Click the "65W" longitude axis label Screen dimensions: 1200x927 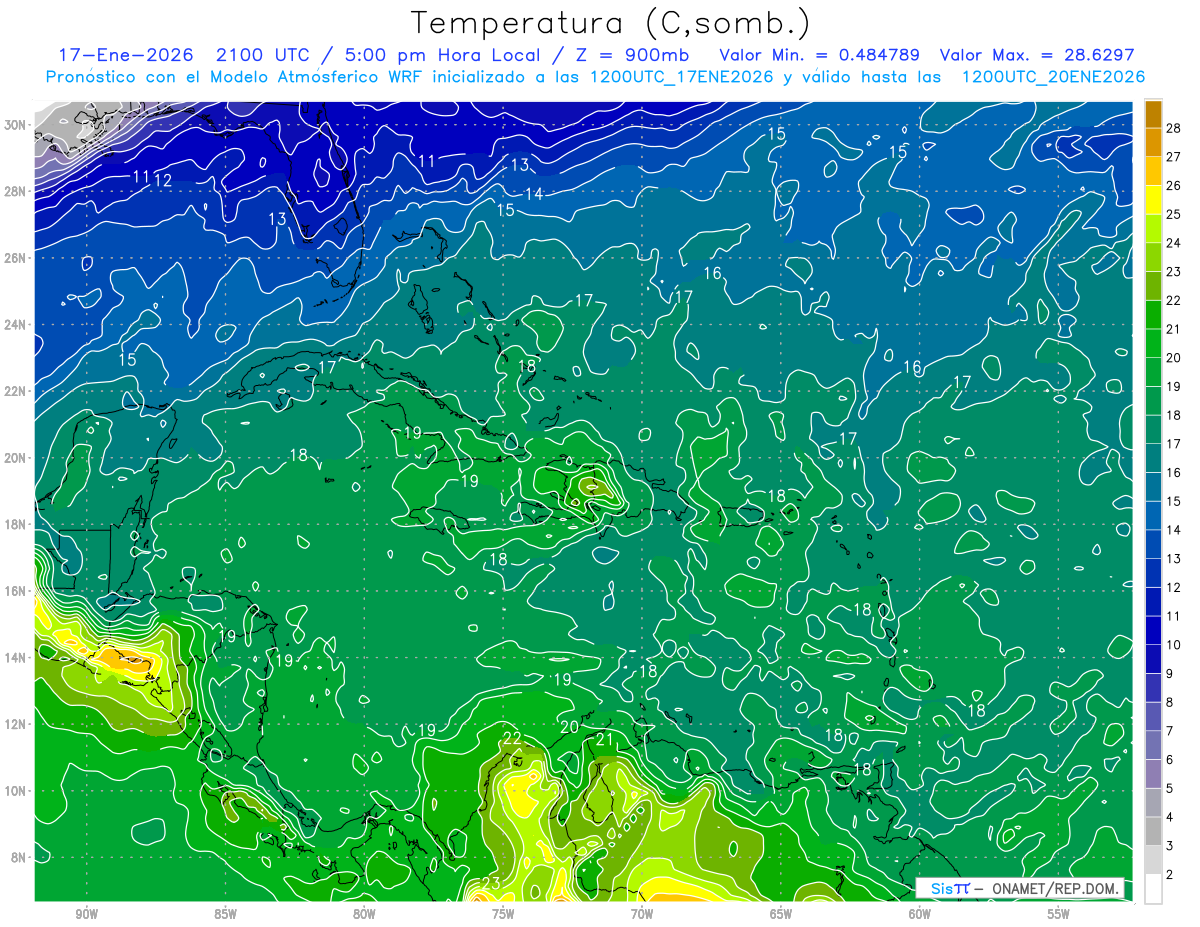(x=780, y=913)
